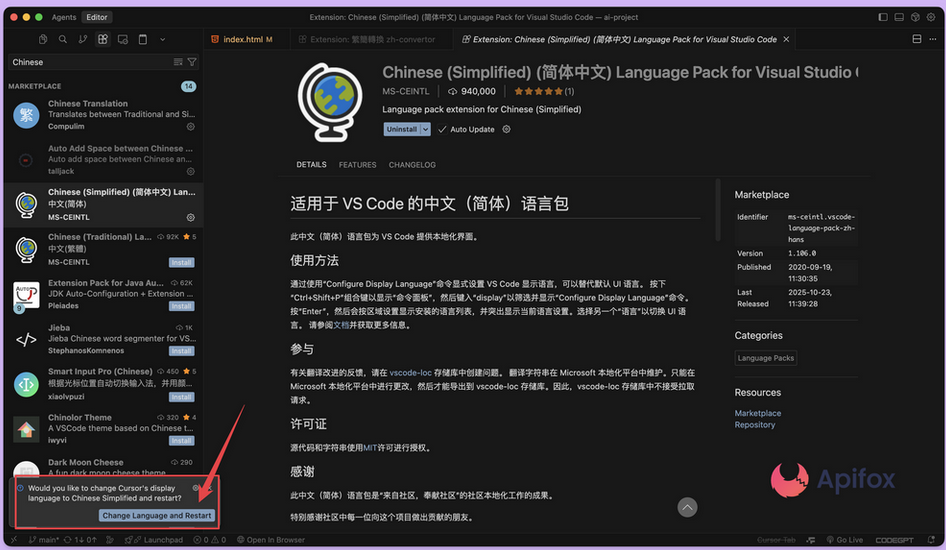Install the Extension Pack for Java Auto Config

(x=182, y=306)
